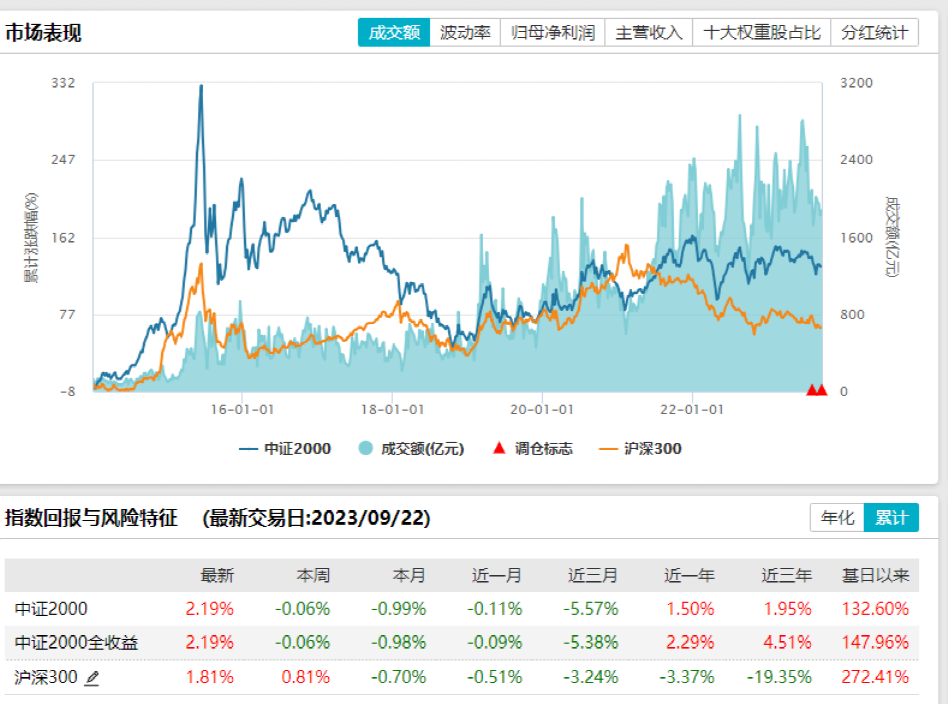Open the 十大权重股占比 tab
Viewport: 948px width, 704px height.
pyautogui.click(x=763, y=31)
